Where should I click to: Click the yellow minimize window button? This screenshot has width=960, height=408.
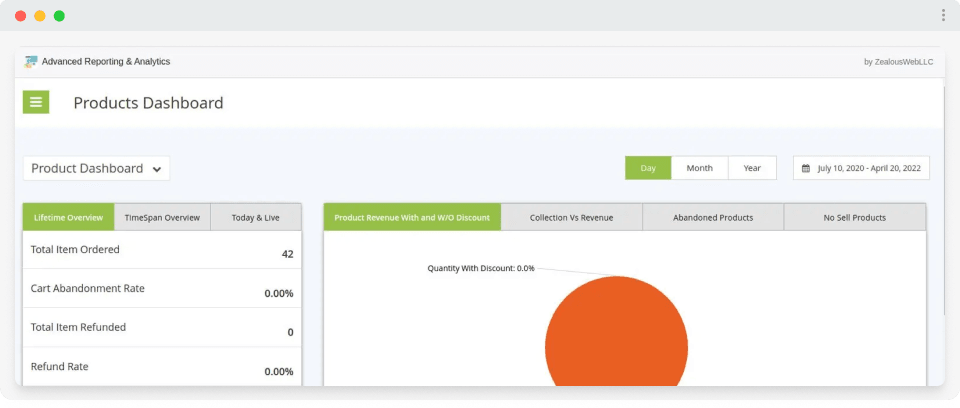coord(40,16)
